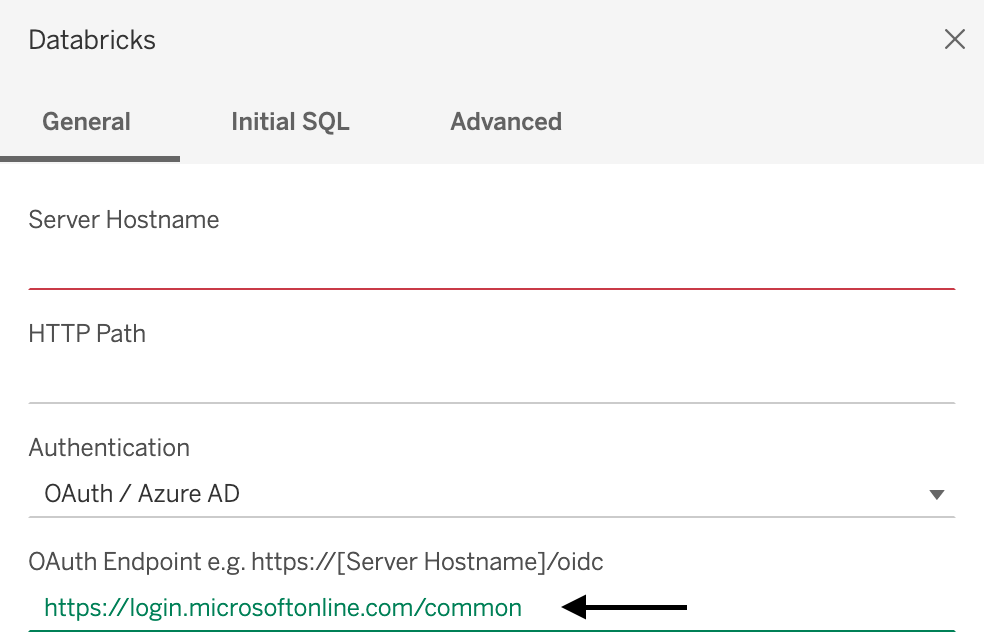Click the gray underline beneath HTTP Path
This screenshot has width=984, height=644.
point(490,402)
